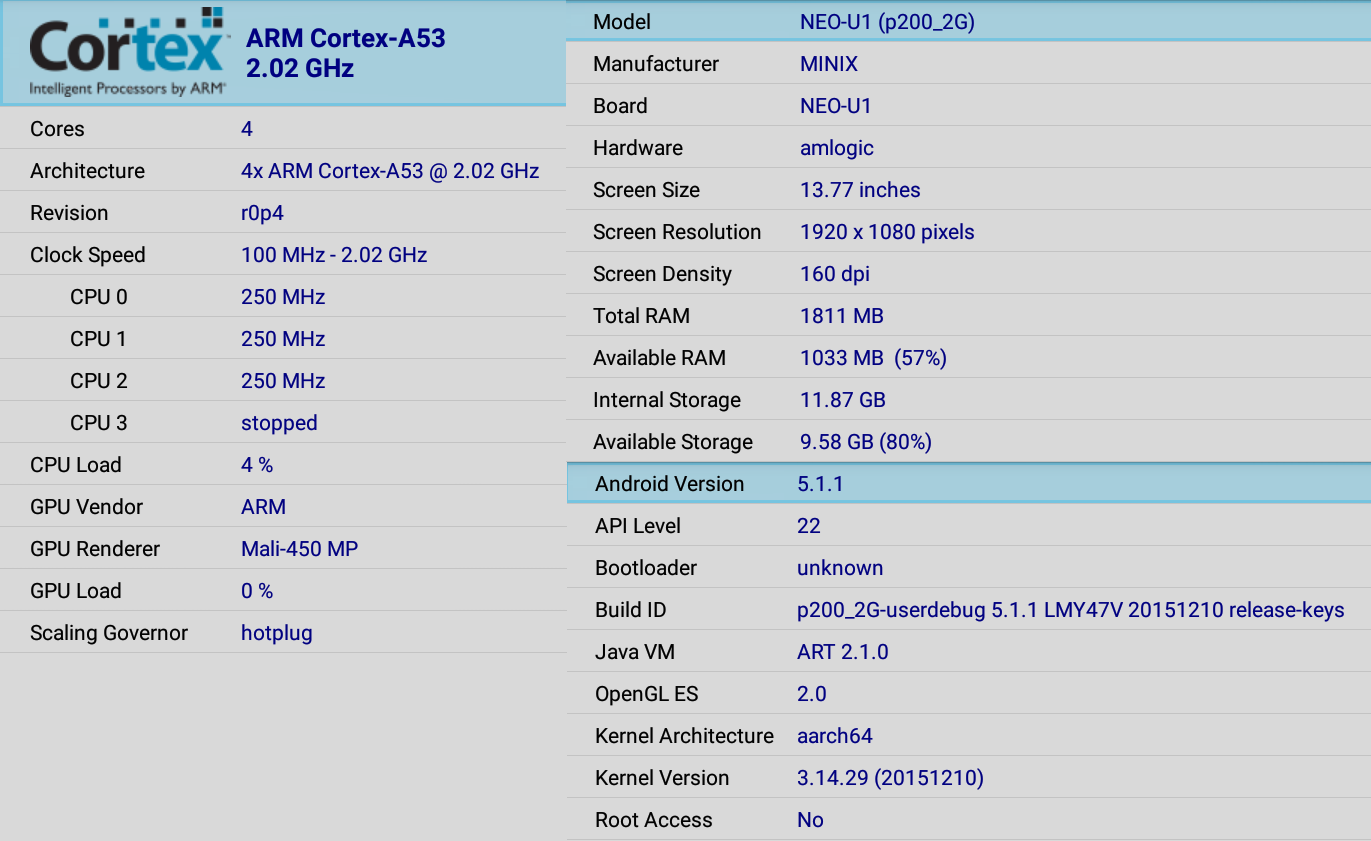1371x841 pixels.
Task: Click the highlighted Android Version row
Action: [968, 483]
